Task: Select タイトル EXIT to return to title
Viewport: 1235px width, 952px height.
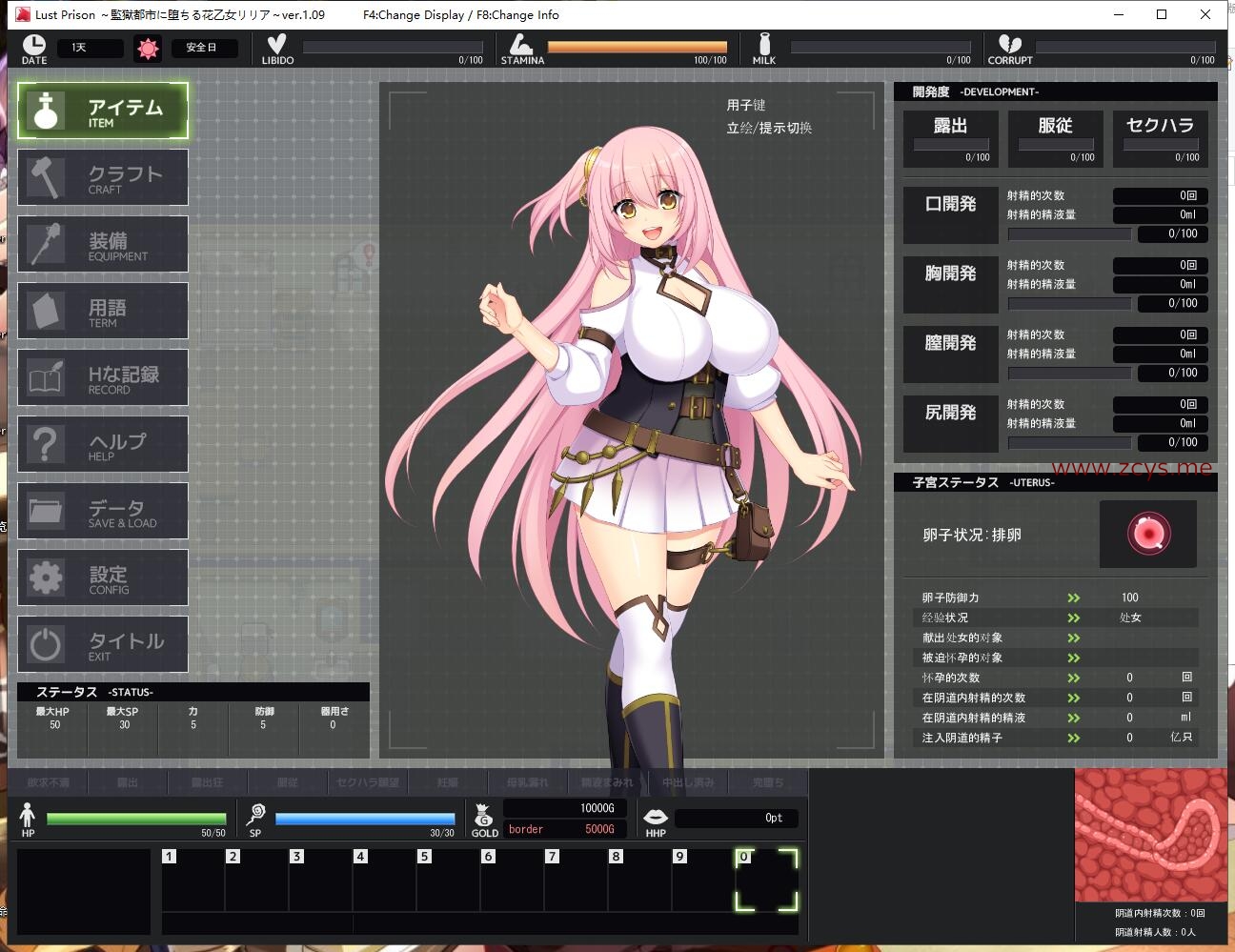Action: point(103,644)
